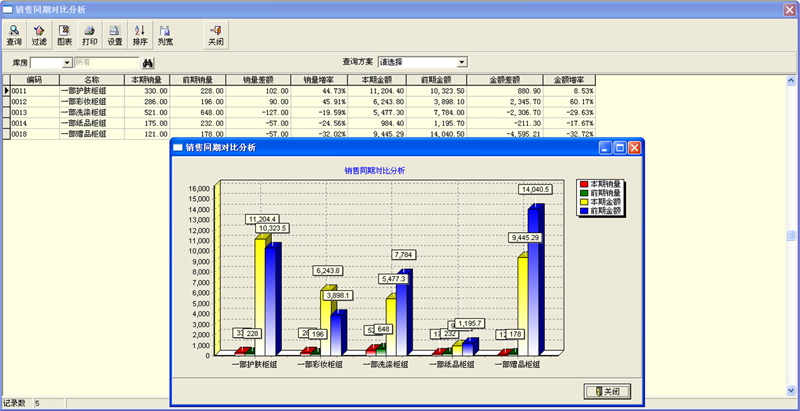Click the 6,243.8 bar value label
This screenshot has width=800, height=411.
tap(329, 271)
